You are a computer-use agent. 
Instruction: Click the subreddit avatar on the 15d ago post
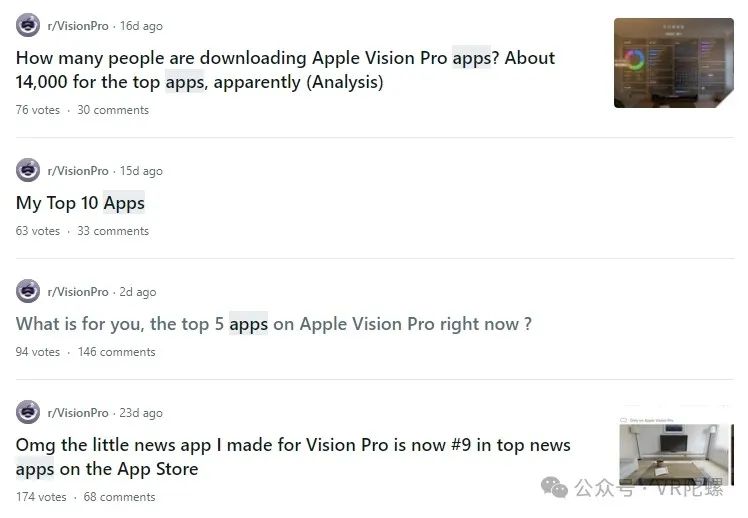tap(28, 170)
